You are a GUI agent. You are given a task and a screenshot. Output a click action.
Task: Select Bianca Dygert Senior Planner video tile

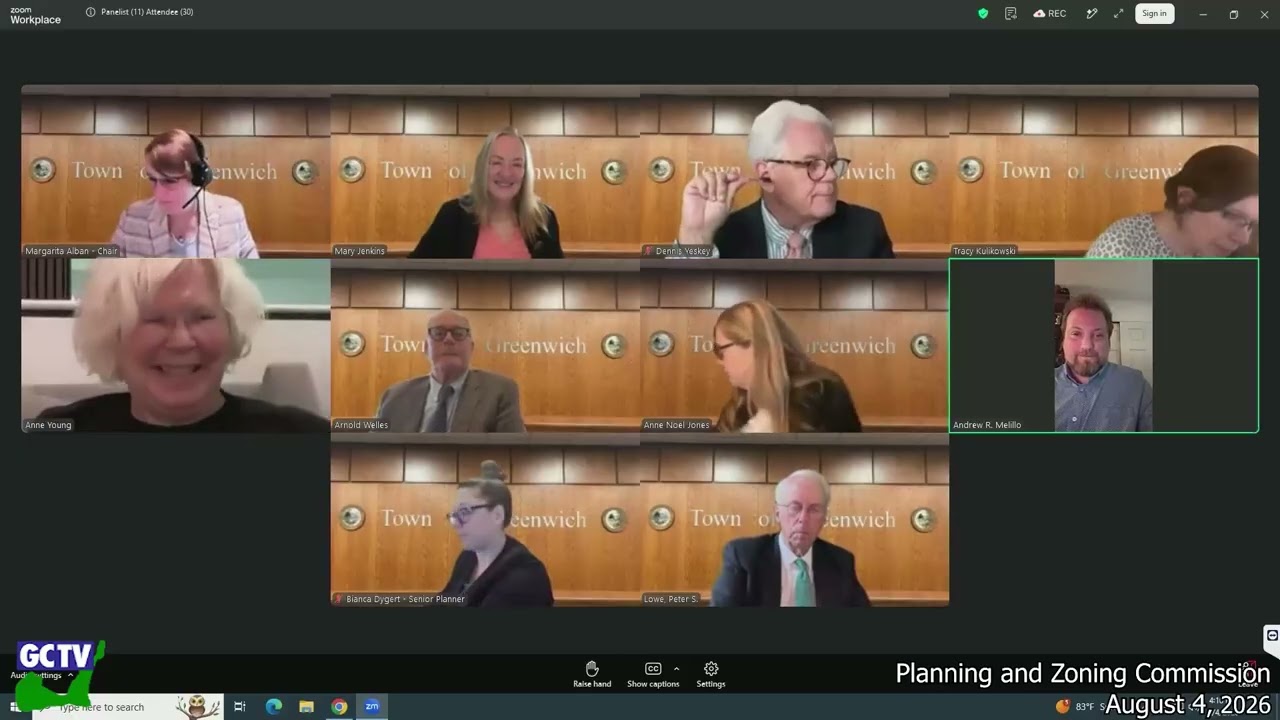(x=485, y=519)
